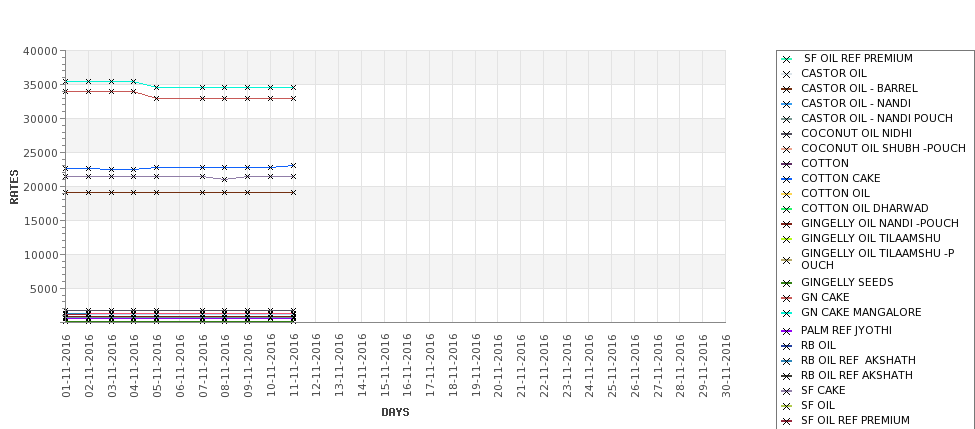
Task: Click the blue line's data point at 11-11-2016
Action: 293,165
